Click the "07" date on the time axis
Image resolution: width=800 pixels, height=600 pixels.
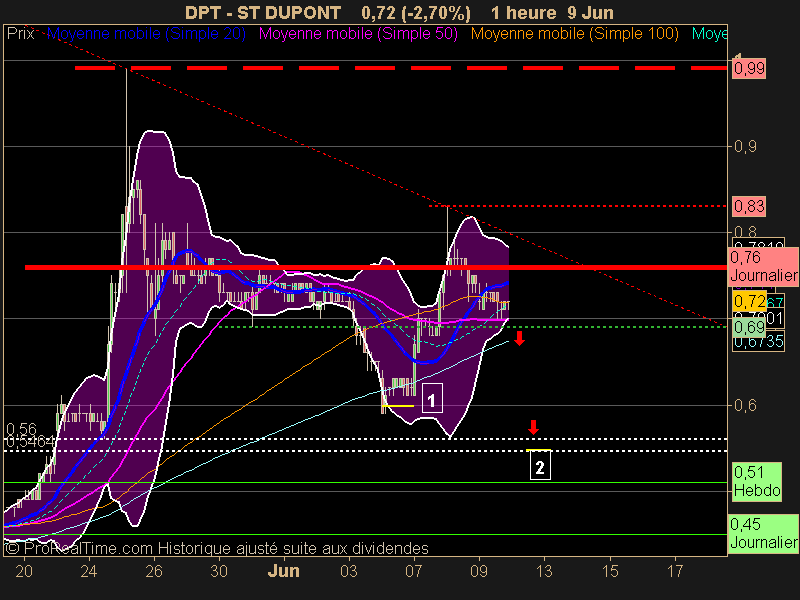click(x=414, y=571)
